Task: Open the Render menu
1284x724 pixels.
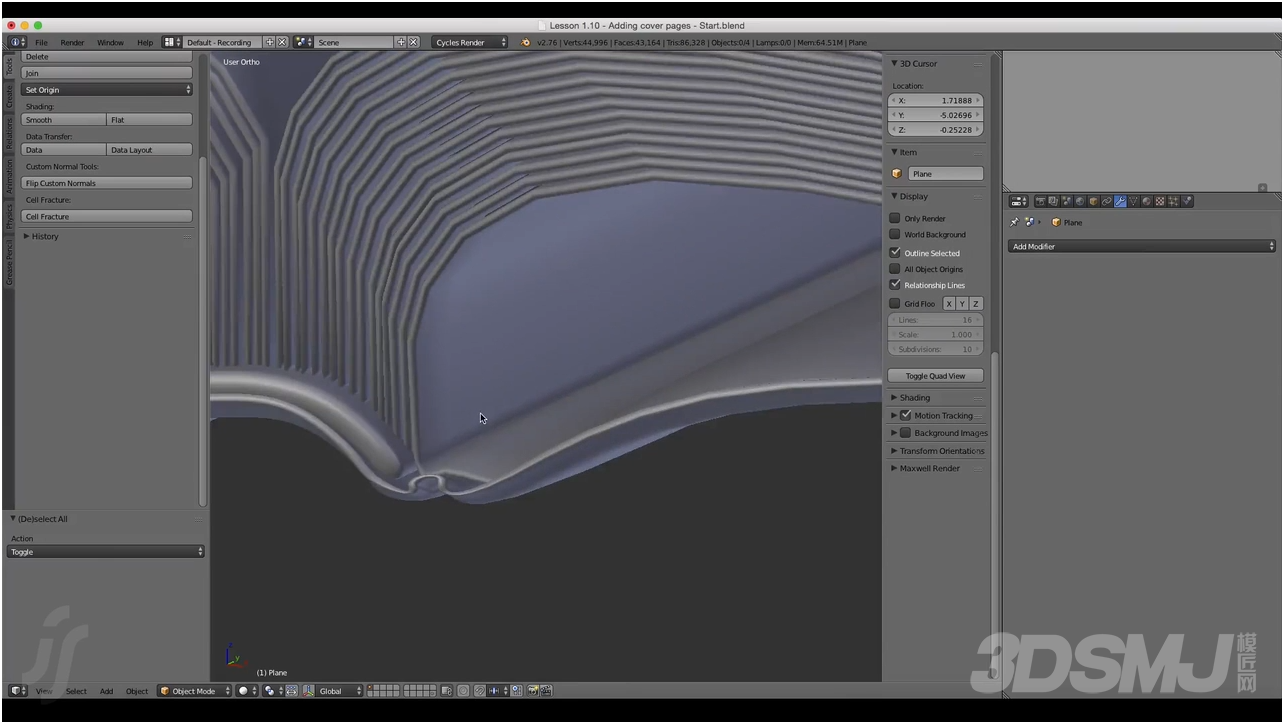Action: (x=72, y=42)
